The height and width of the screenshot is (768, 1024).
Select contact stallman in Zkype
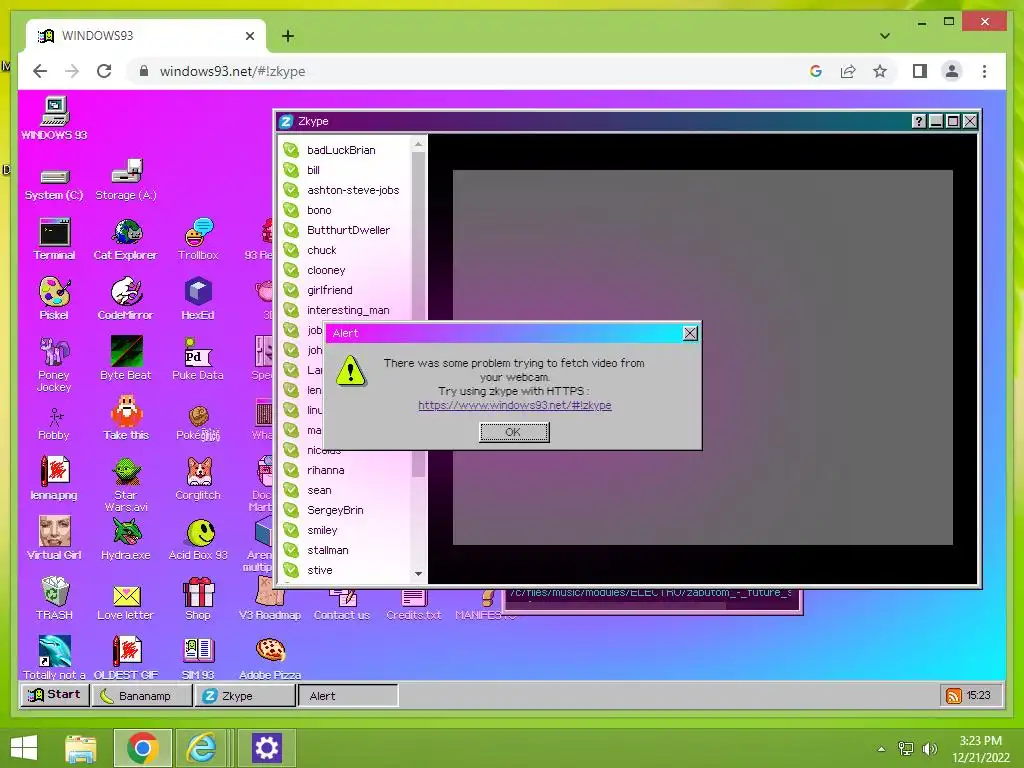click(x=345, y=551)
